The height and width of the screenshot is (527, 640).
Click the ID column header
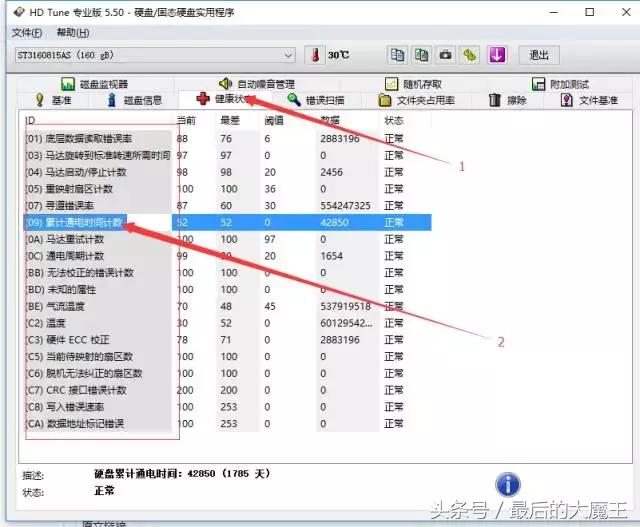[x=30, y=120]
